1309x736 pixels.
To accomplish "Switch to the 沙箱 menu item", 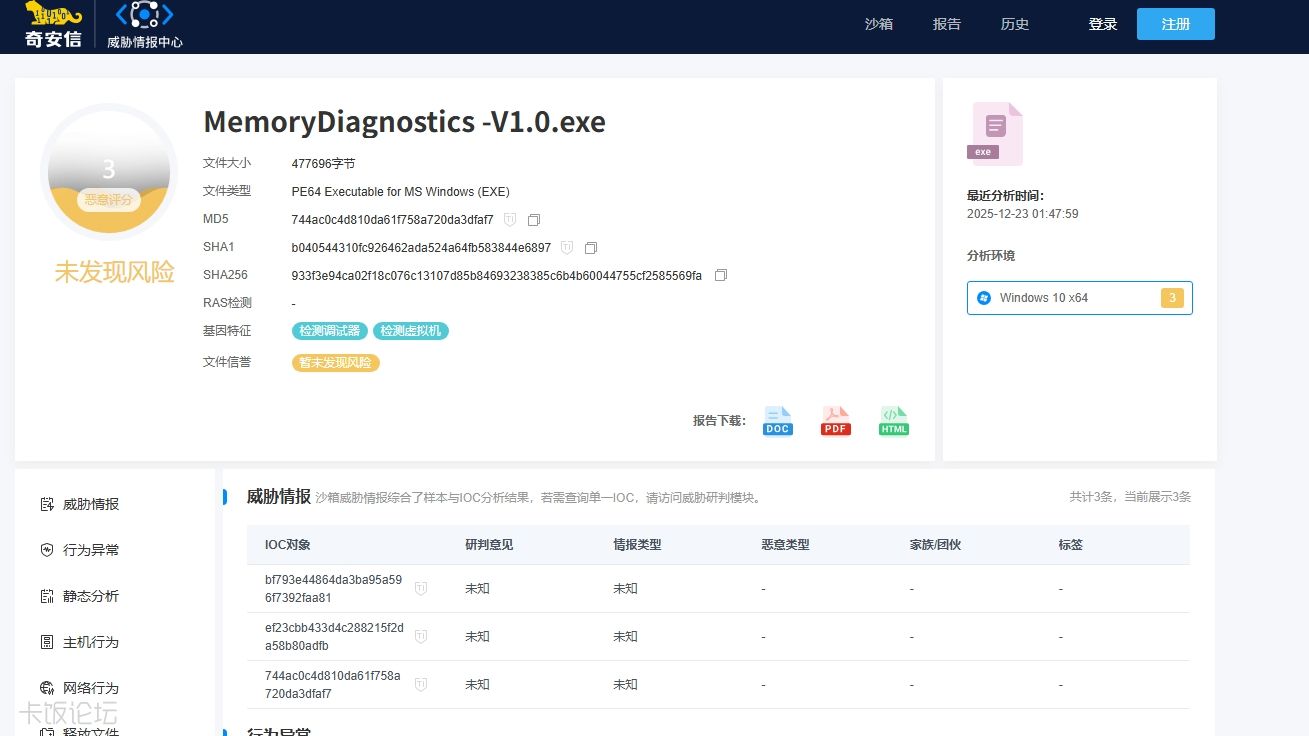I will pos(878,23).
